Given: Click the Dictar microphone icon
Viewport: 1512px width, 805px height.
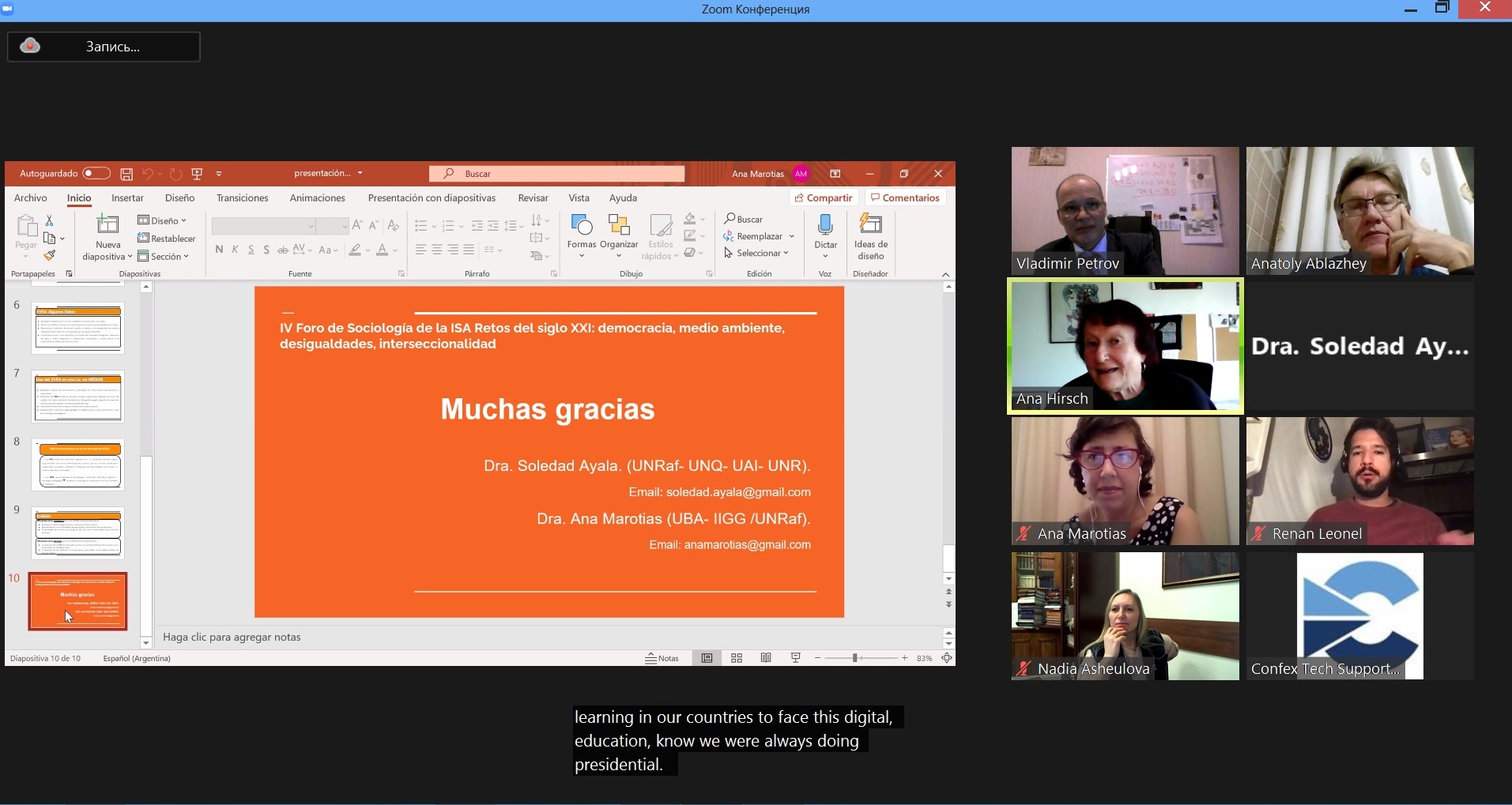Looking at the screenshot, I should 825,226.
